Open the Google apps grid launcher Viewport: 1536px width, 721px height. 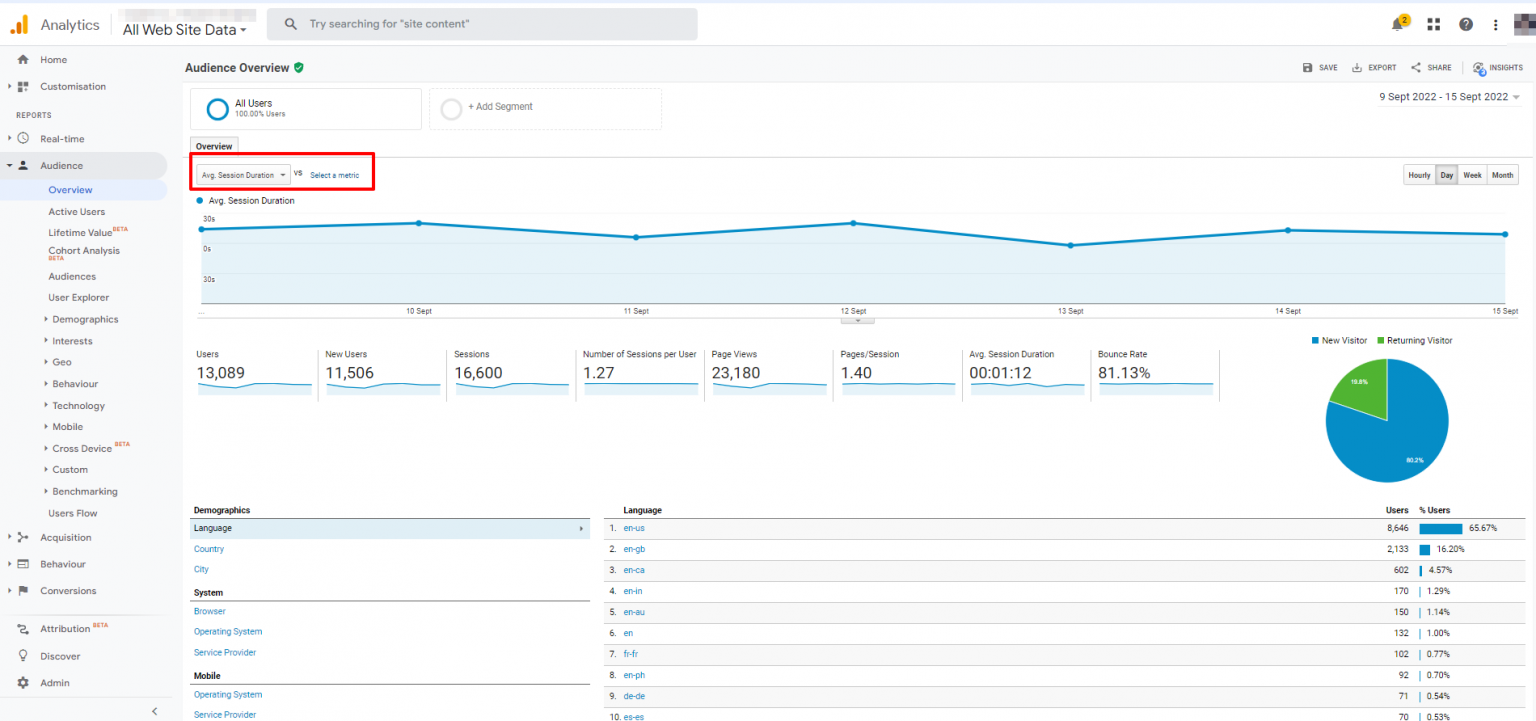1434,23
